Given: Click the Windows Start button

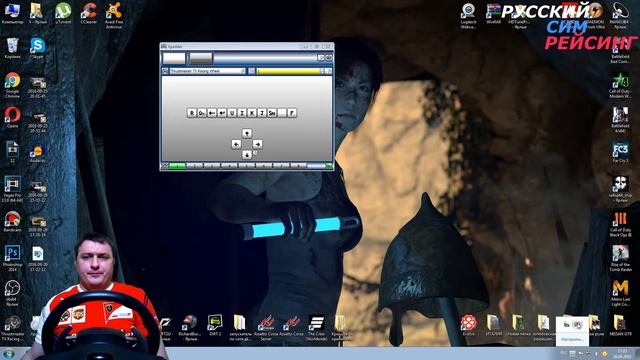Looking at the screenshot, I should click(x=8, y=353).
